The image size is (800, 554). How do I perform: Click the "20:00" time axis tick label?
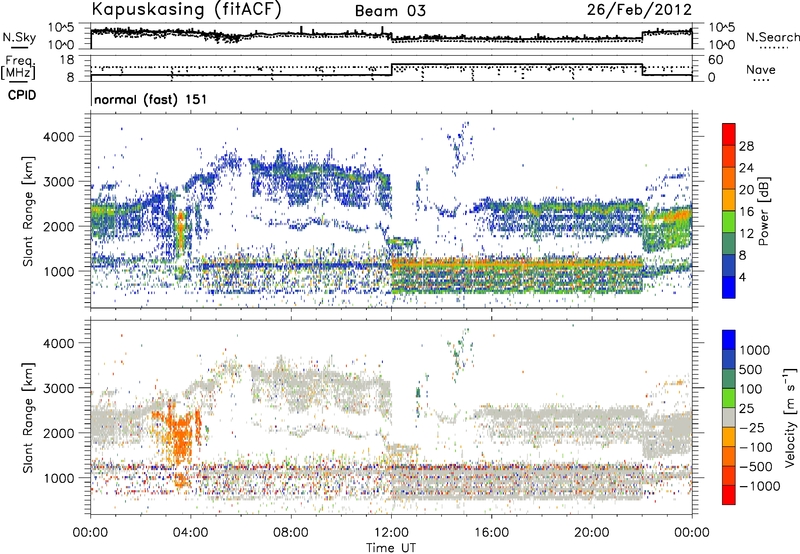click(x=592, y=533)
